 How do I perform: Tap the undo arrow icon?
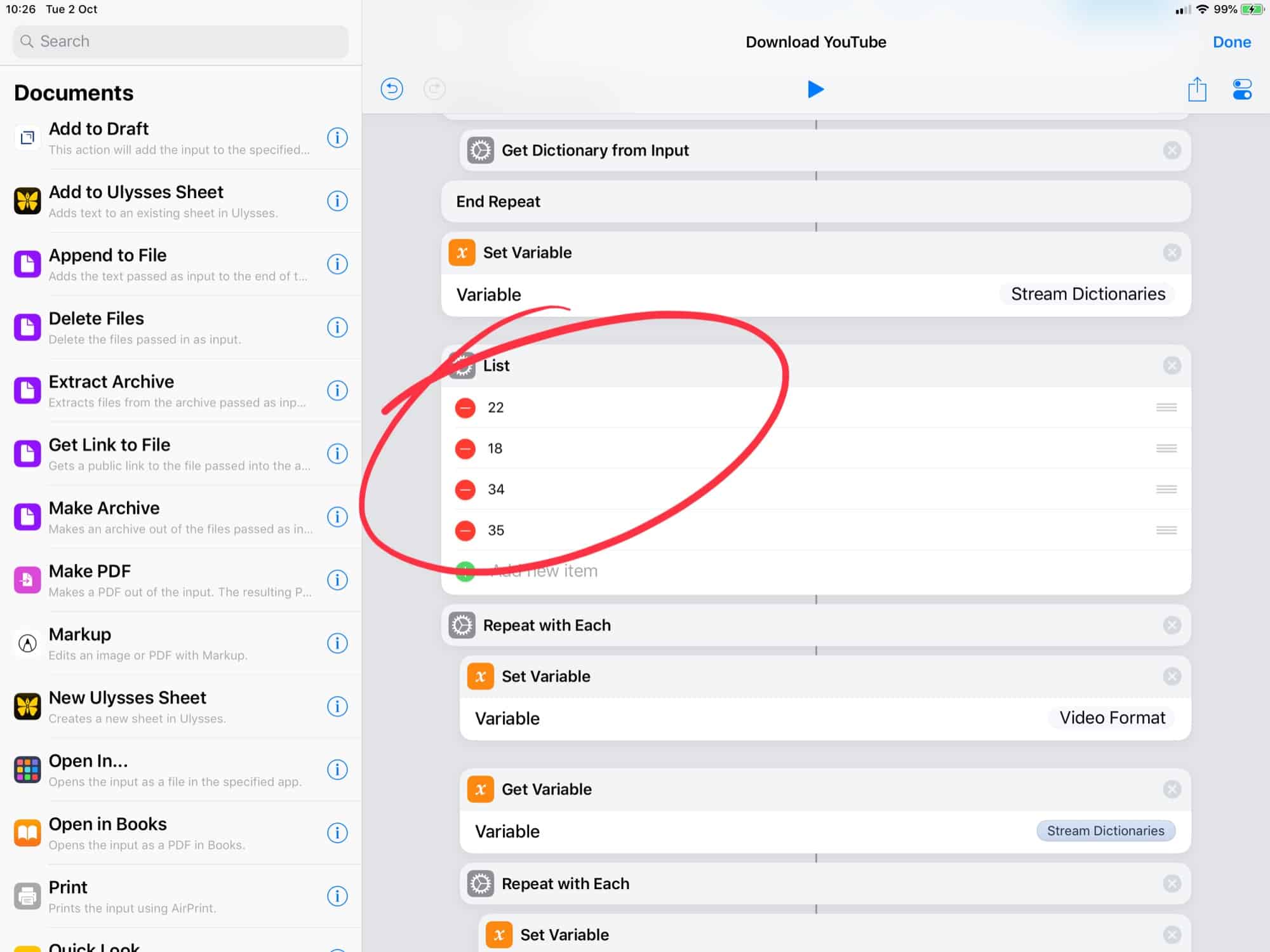tap(392, 89)
